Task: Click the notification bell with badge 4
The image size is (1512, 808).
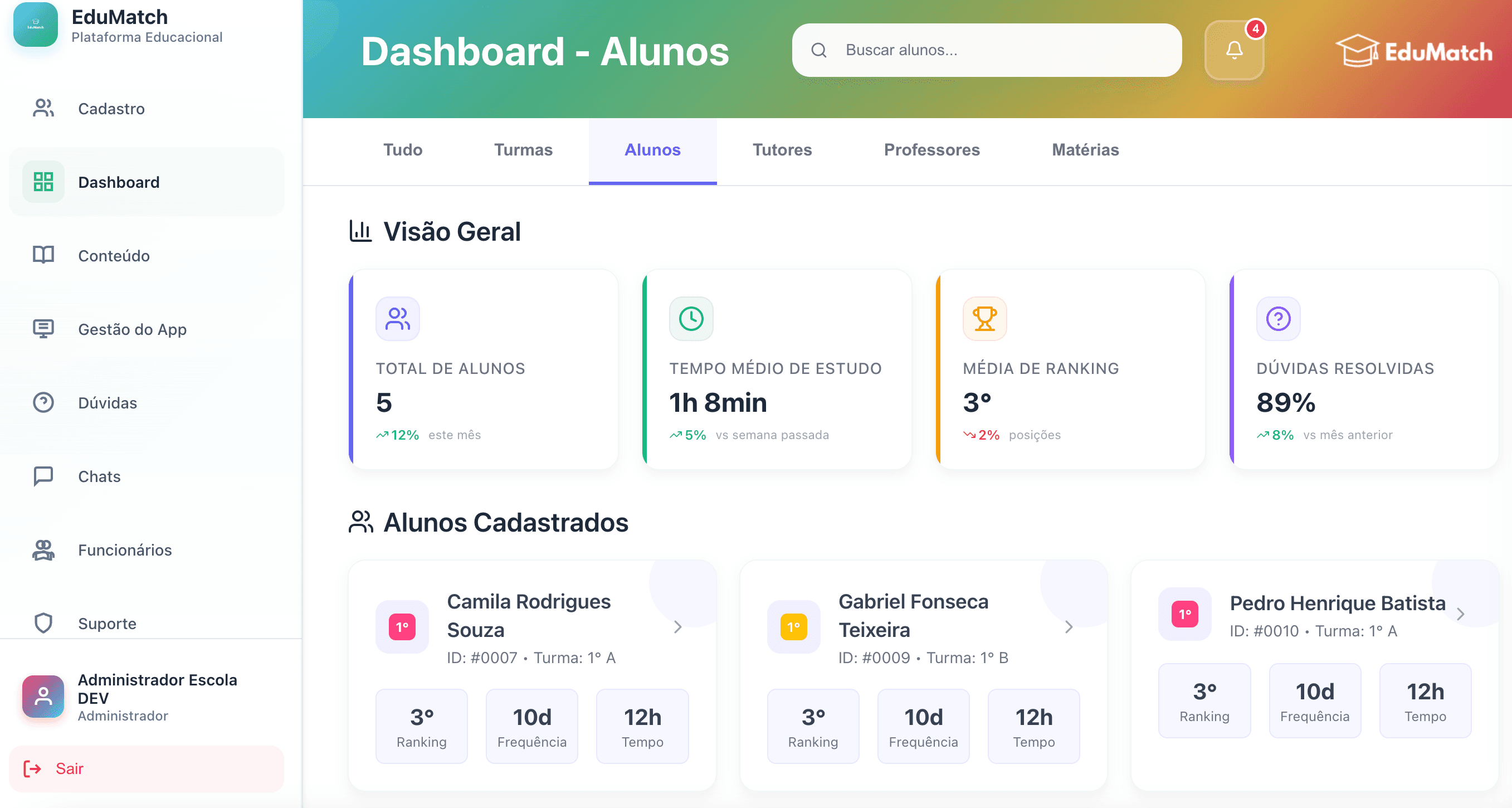Action: tap(1235, 50)
